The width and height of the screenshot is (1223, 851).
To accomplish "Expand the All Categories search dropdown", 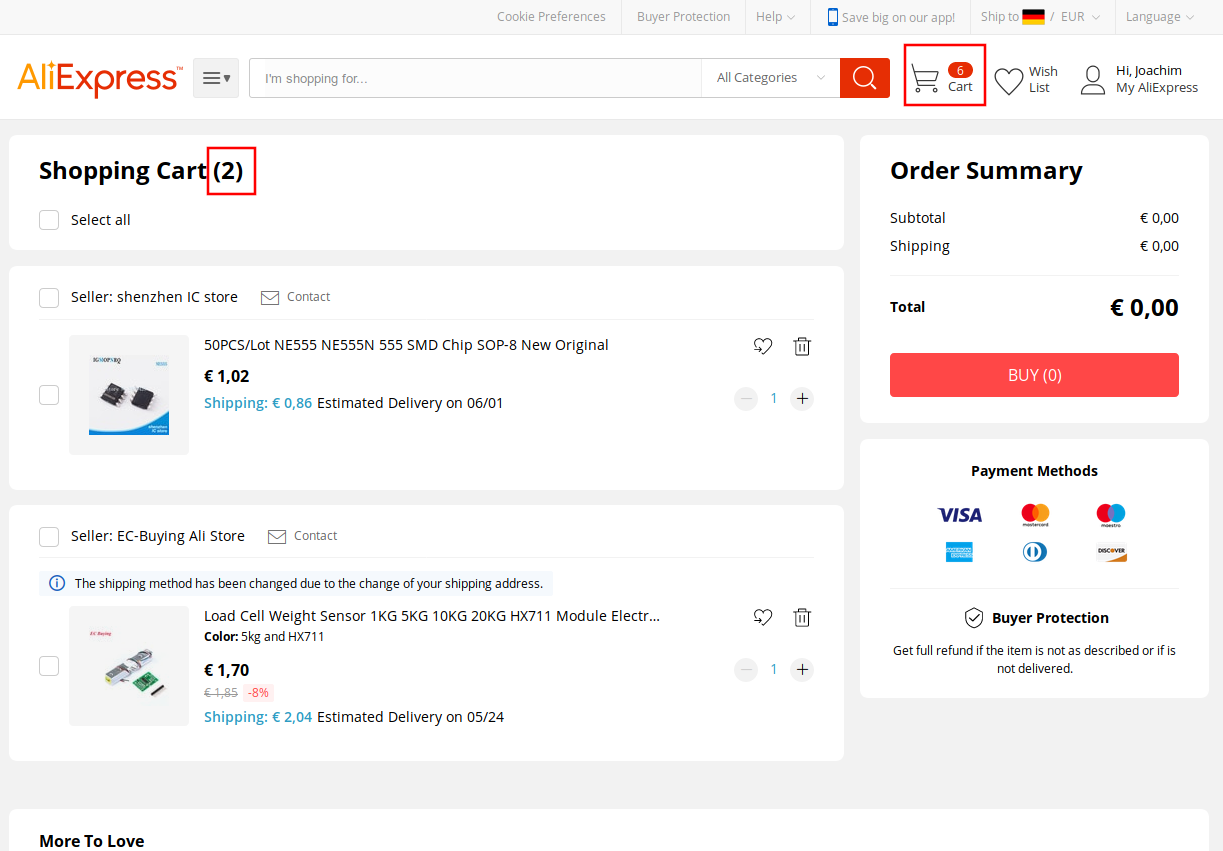I will tap(770, 78).
